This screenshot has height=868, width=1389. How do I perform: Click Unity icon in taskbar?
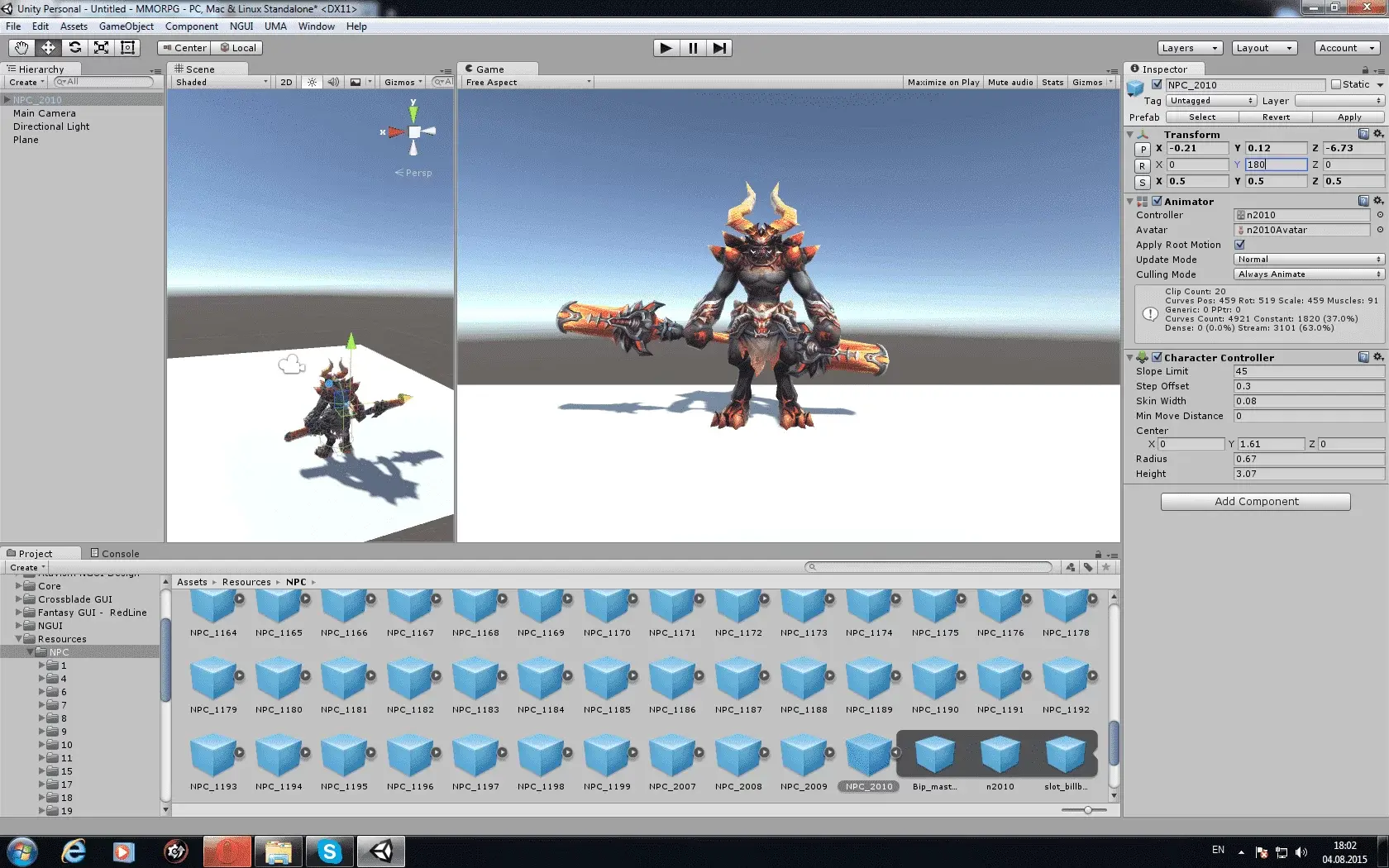(x=381, y=851)
